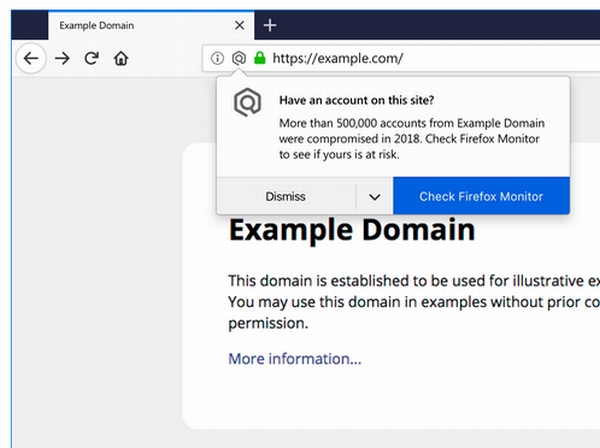Click the Firefox Monitor icon in the address bar
600x448 pixels.
tap(239, 58)
